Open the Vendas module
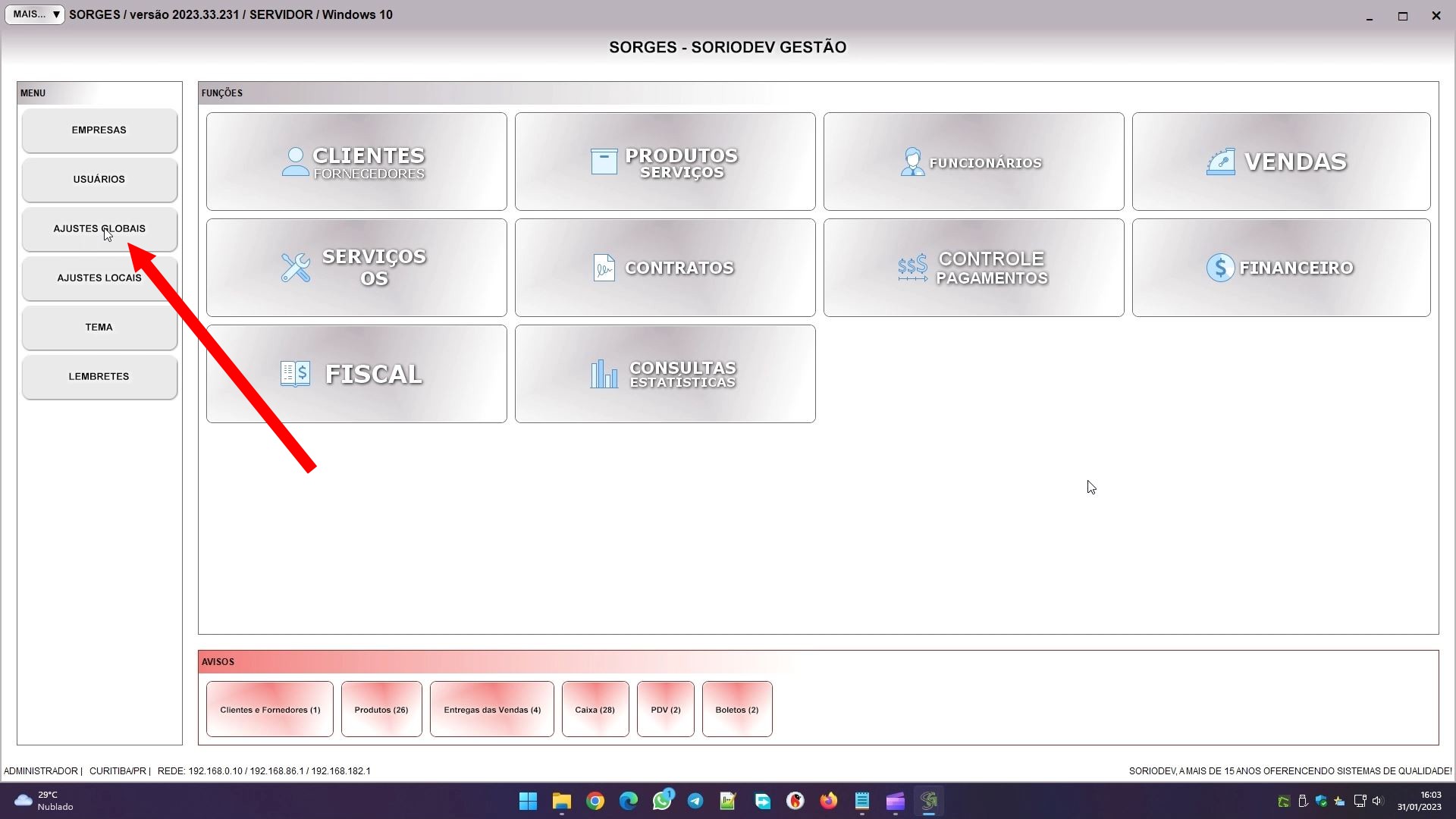The width and height of the screenshot is (1456, 819). [x=1282, y=162]
